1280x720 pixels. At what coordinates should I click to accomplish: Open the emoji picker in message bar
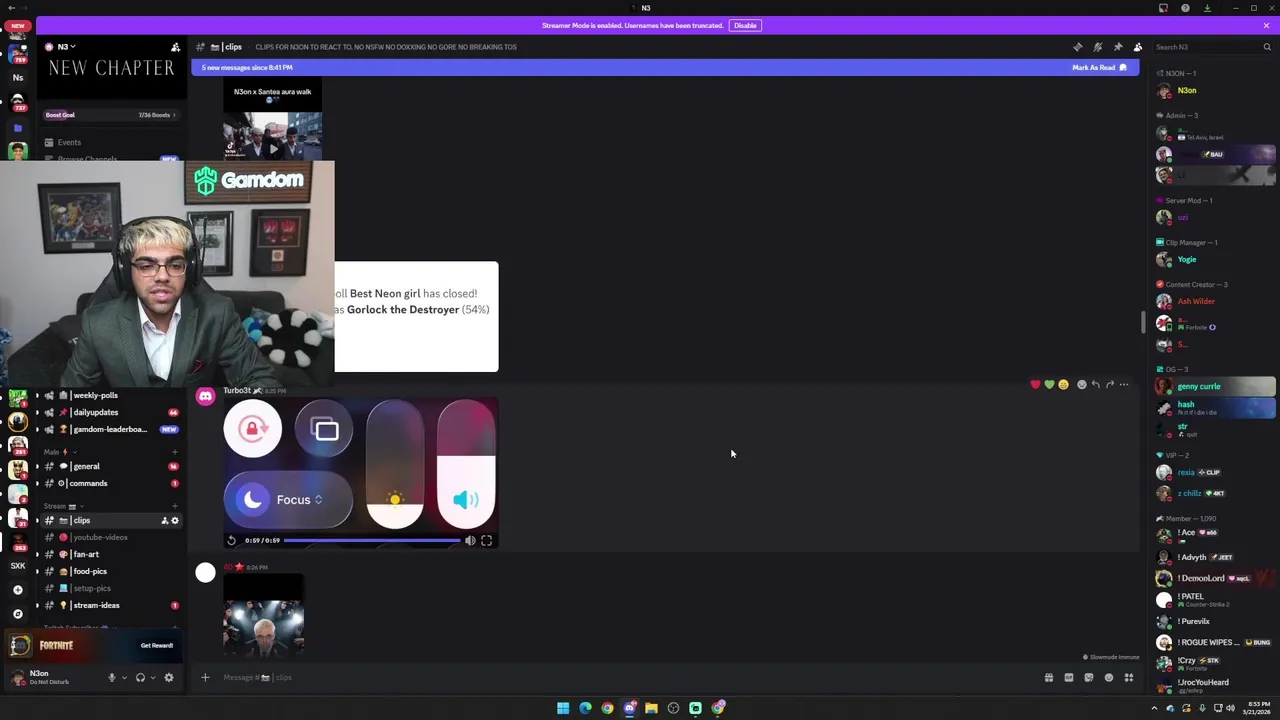pos(1108,677)
